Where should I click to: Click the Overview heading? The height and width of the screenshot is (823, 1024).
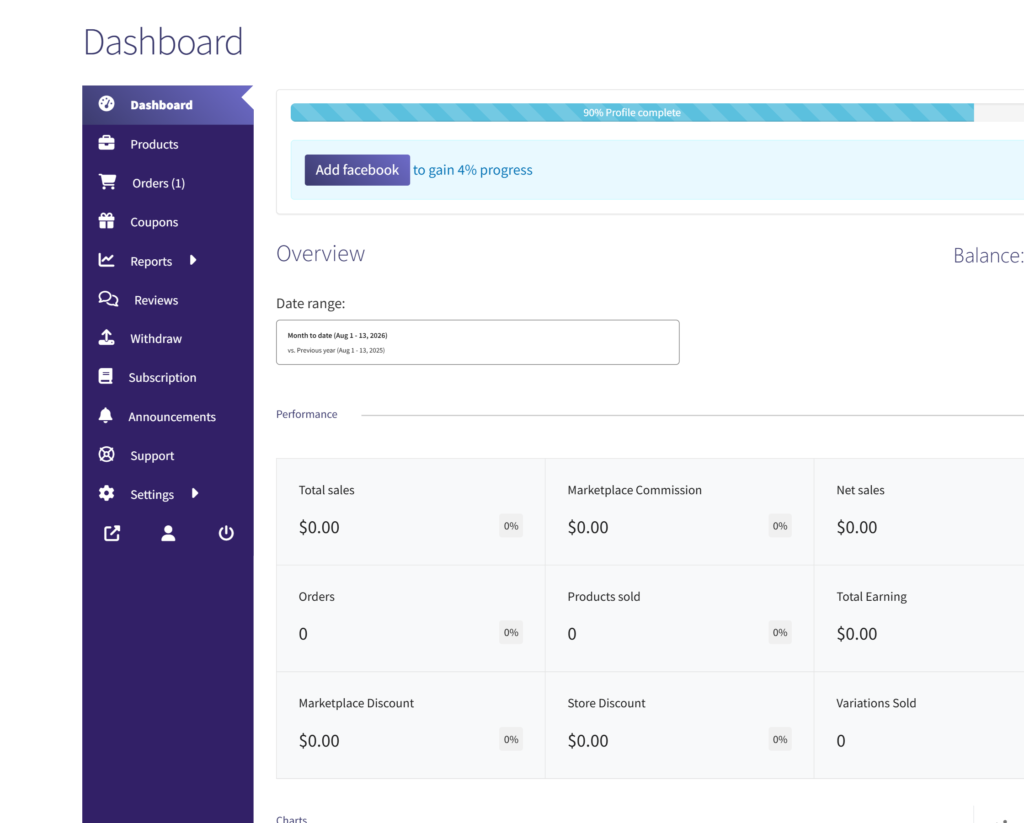(x=321, y=253)
